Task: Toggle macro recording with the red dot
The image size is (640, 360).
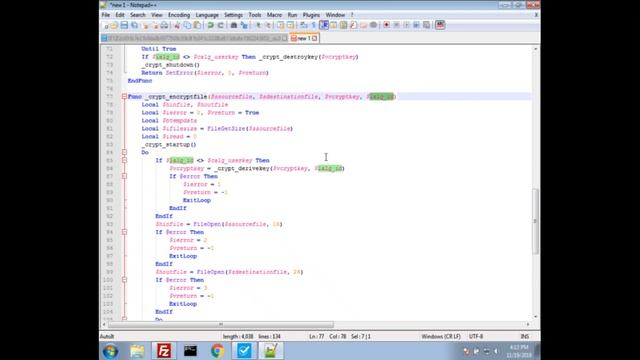Action: pos(386,25)
